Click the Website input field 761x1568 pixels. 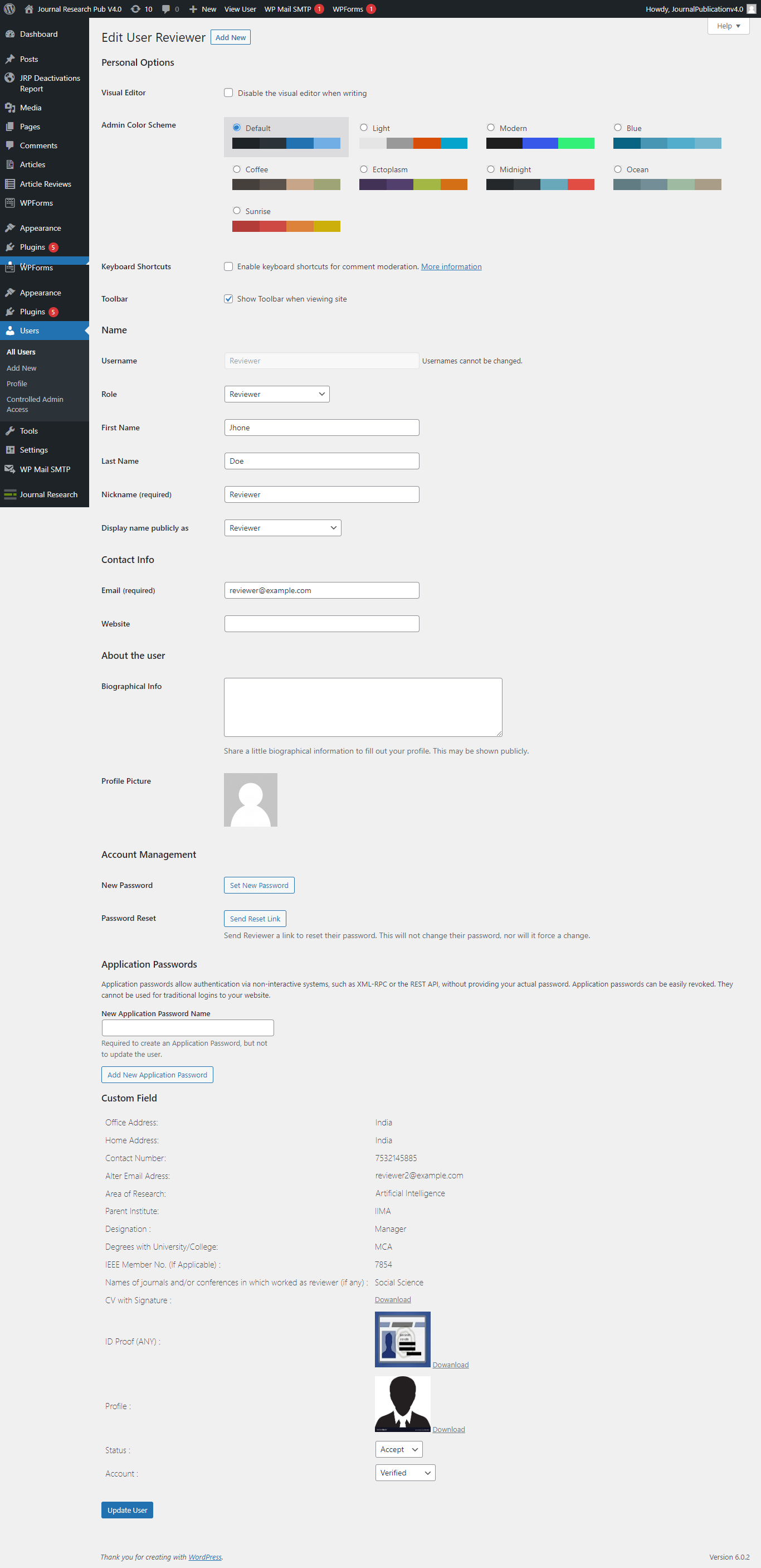click(x=322, y=624)
